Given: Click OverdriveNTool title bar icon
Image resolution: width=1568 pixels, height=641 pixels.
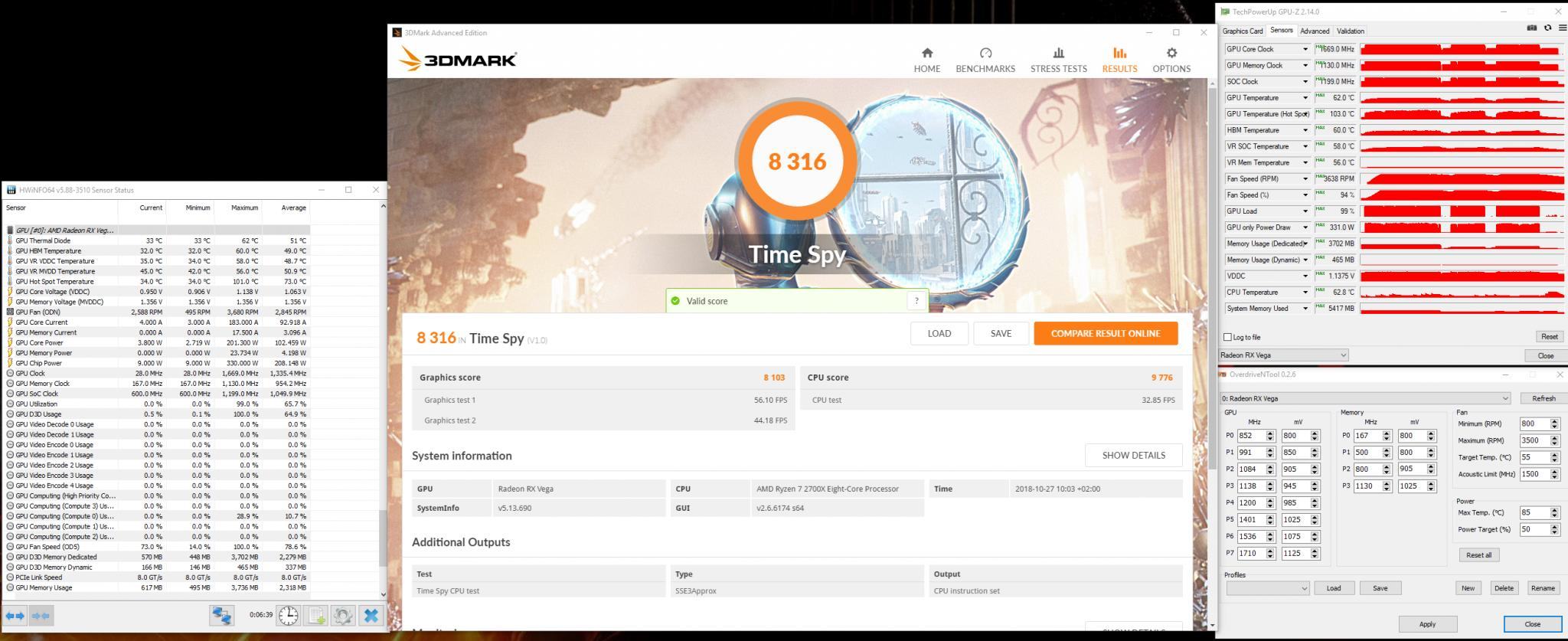Looking at the screenshot, I should pyautogui.click(x=1223, y=374).
